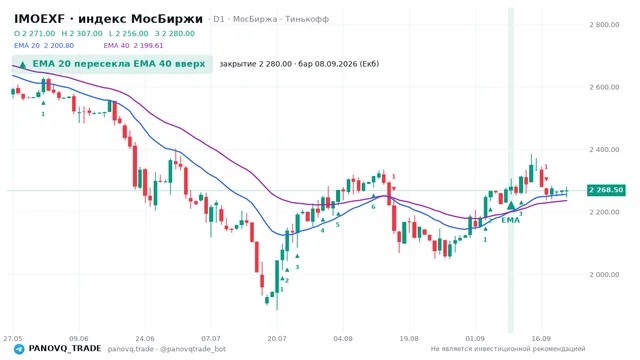Click 'Не является инвестиционной рекомендацией' disclaimer
Screen dimensions: 640x360
(x=508, y=349)
